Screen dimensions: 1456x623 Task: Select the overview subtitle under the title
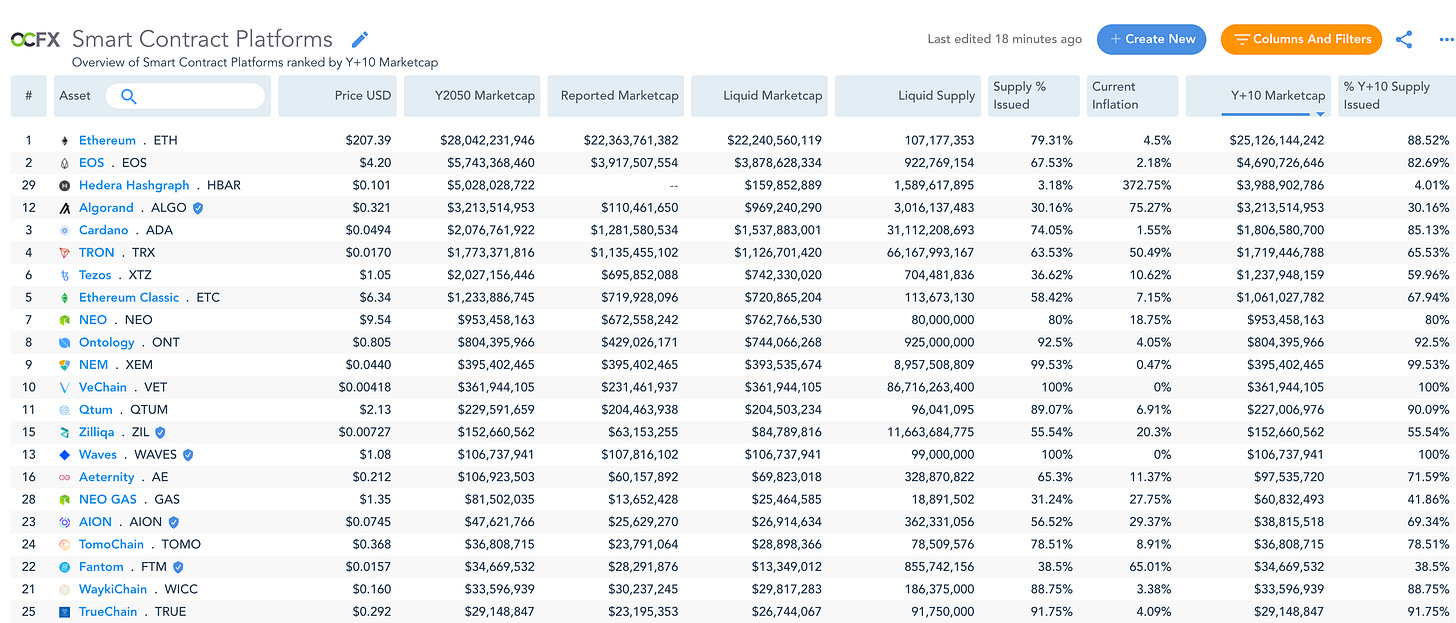(255, 62)
